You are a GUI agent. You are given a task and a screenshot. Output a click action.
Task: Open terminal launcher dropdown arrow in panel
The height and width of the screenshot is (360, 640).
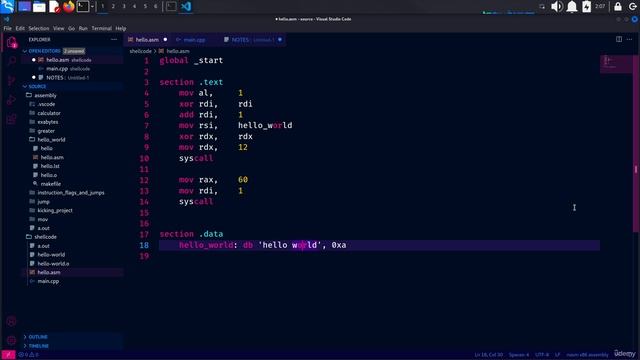point(92,7)
